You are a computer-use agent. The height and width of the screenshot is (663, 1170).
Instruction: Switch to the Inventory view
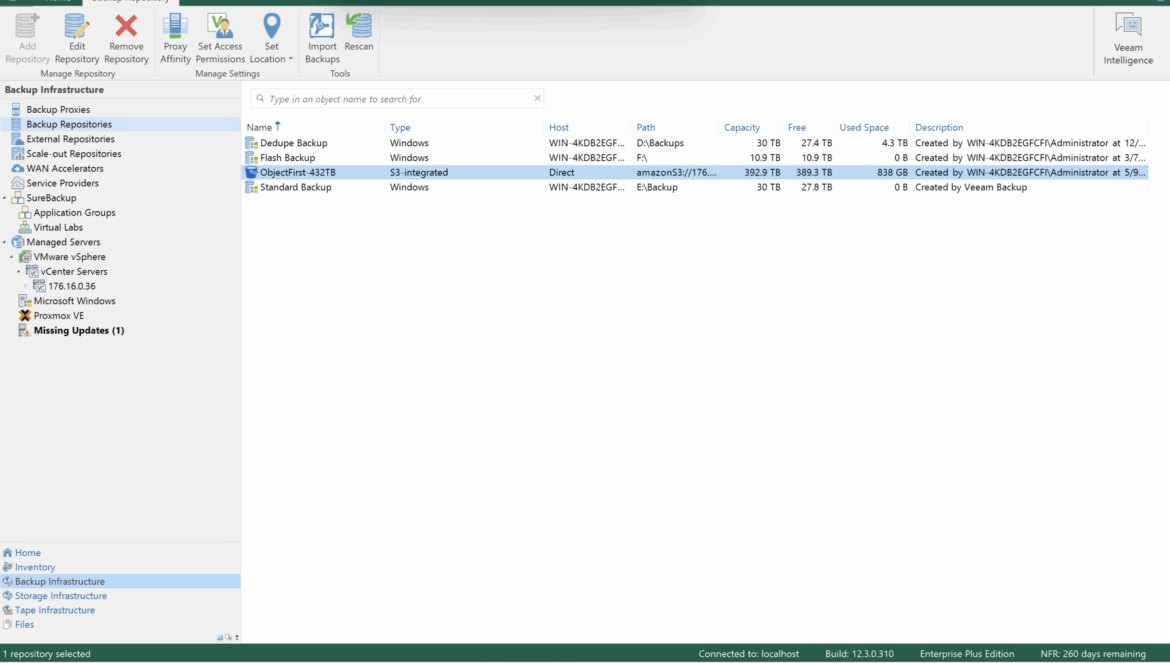[x=34, y=568]
